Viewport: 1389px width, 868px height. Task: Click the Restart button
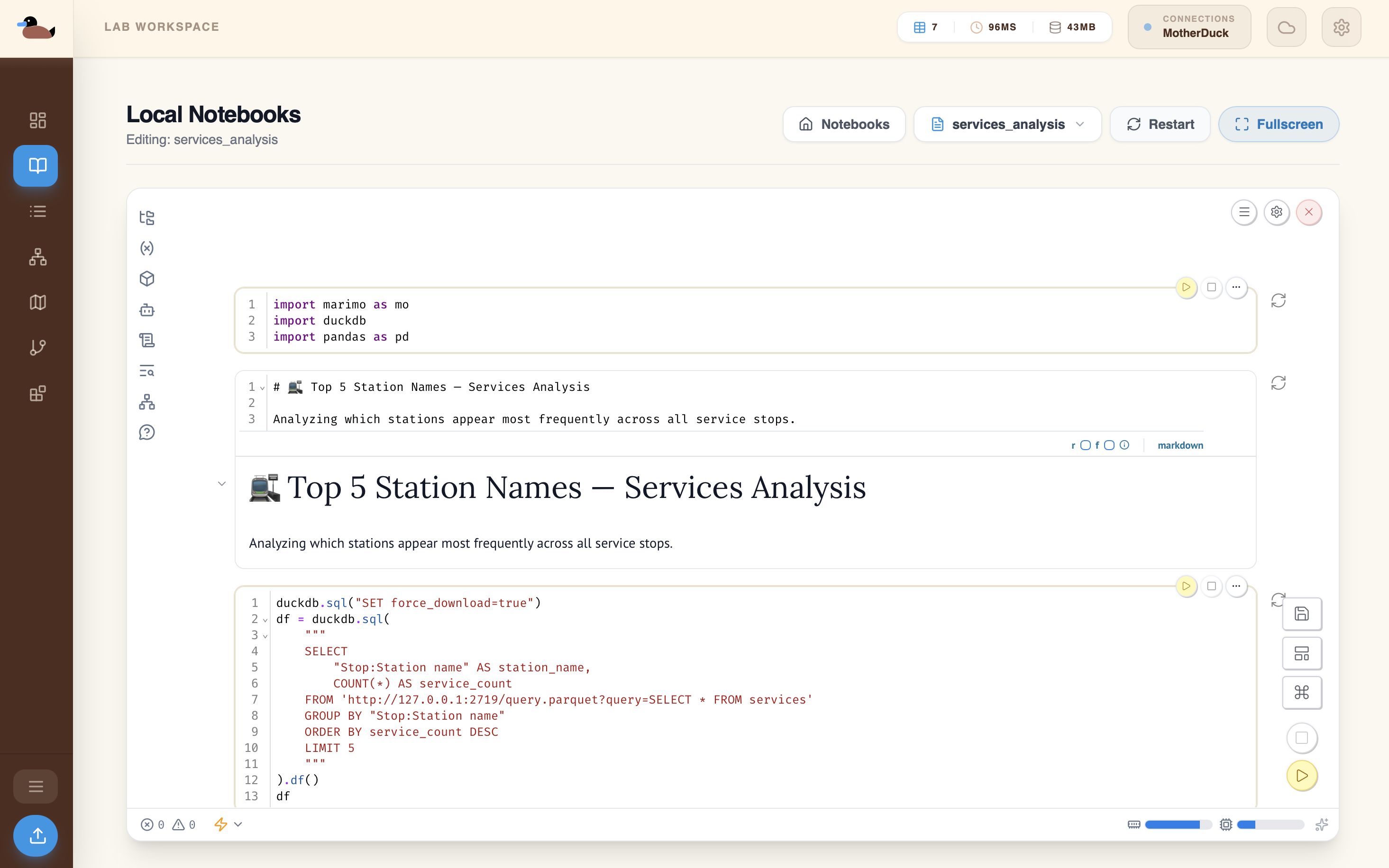coord(1160,125)
